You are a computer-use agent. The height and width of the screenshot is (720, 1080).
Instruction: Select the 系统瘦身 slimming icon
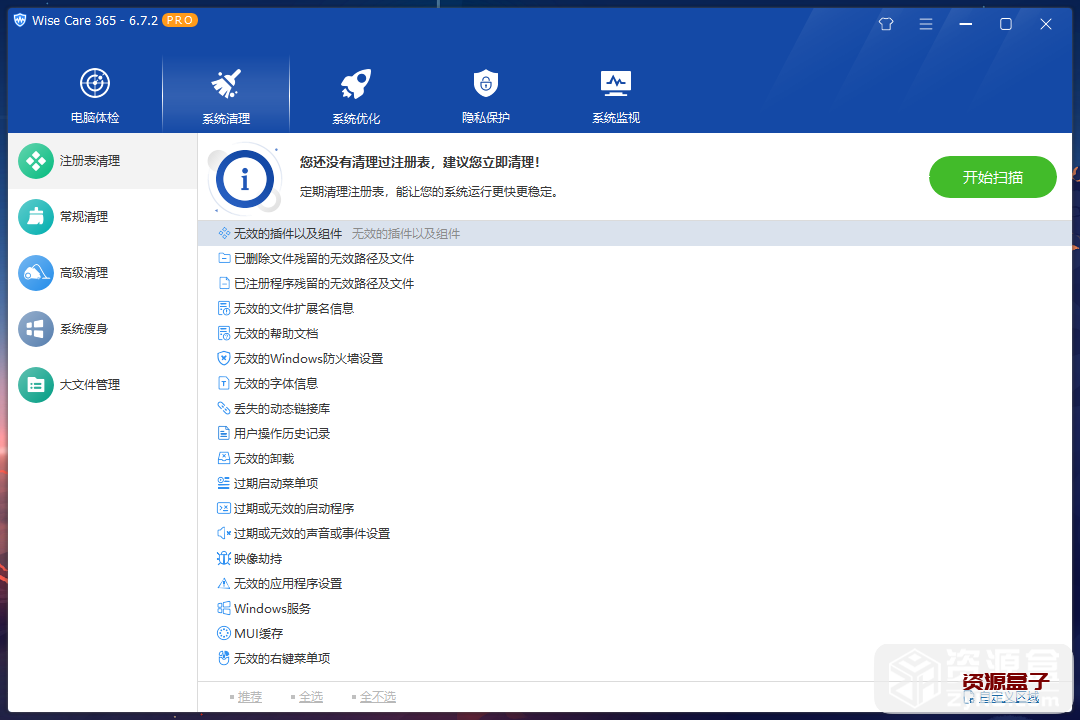click(35, 328)
